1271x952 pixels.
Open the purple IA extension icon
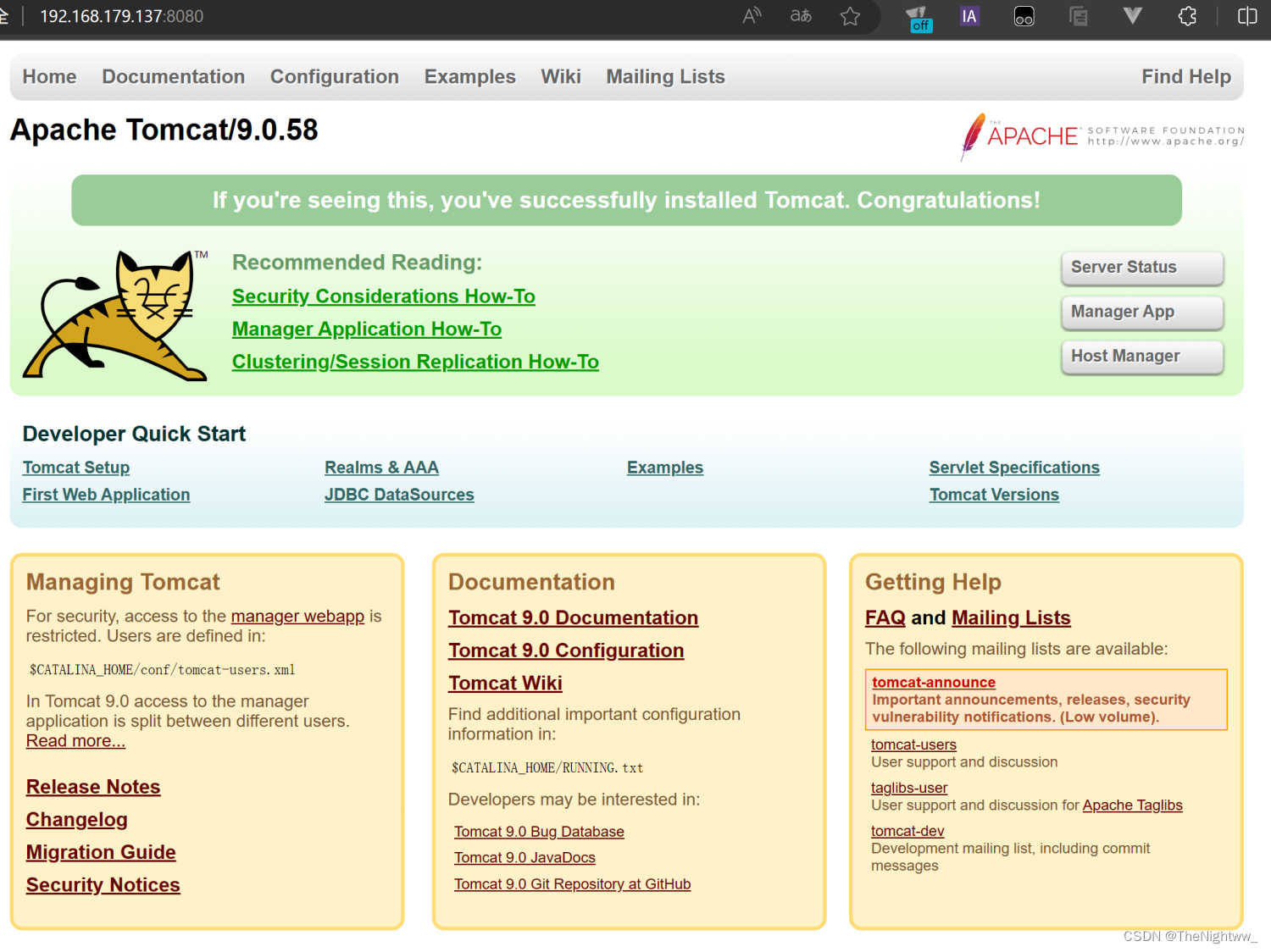[969, 16]
